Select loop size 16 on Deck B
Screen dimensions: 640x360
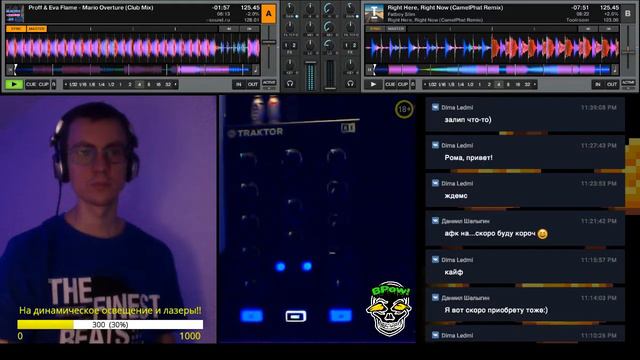coord(518,84)
